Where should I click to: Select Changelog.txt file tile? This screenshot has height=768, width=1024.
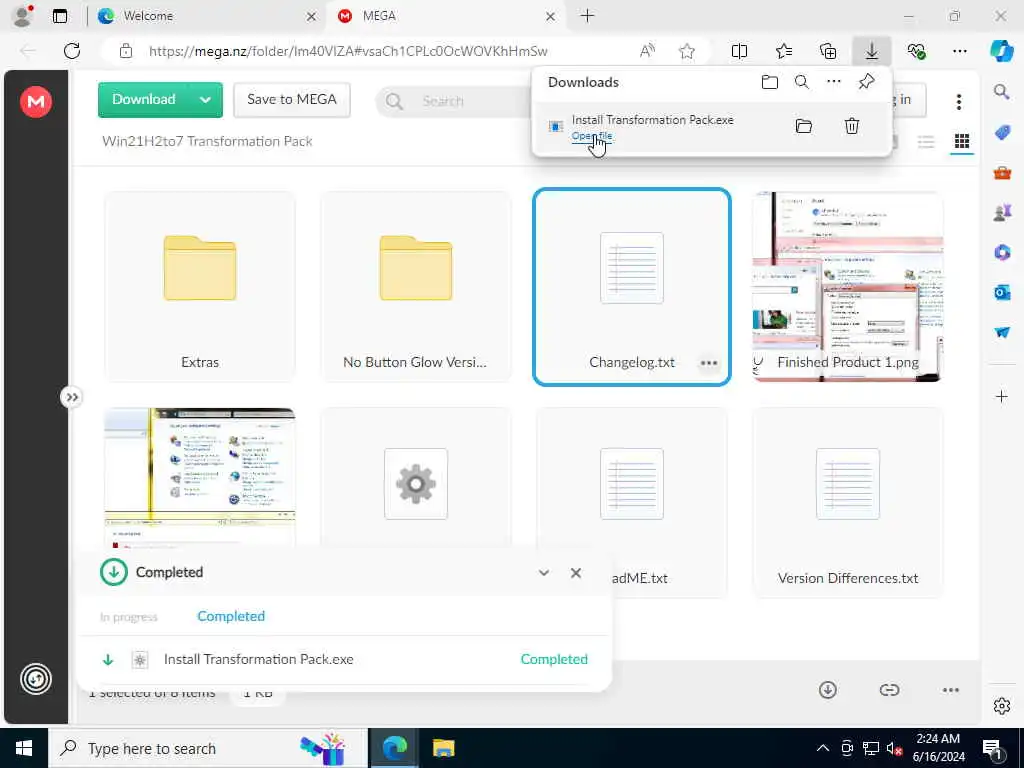pos(632,286)
